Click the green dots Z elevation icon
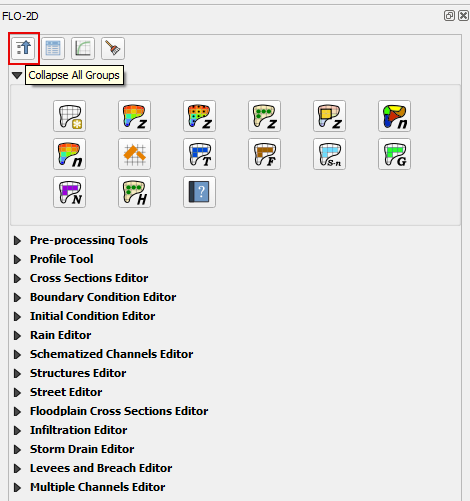 point(265,116)
